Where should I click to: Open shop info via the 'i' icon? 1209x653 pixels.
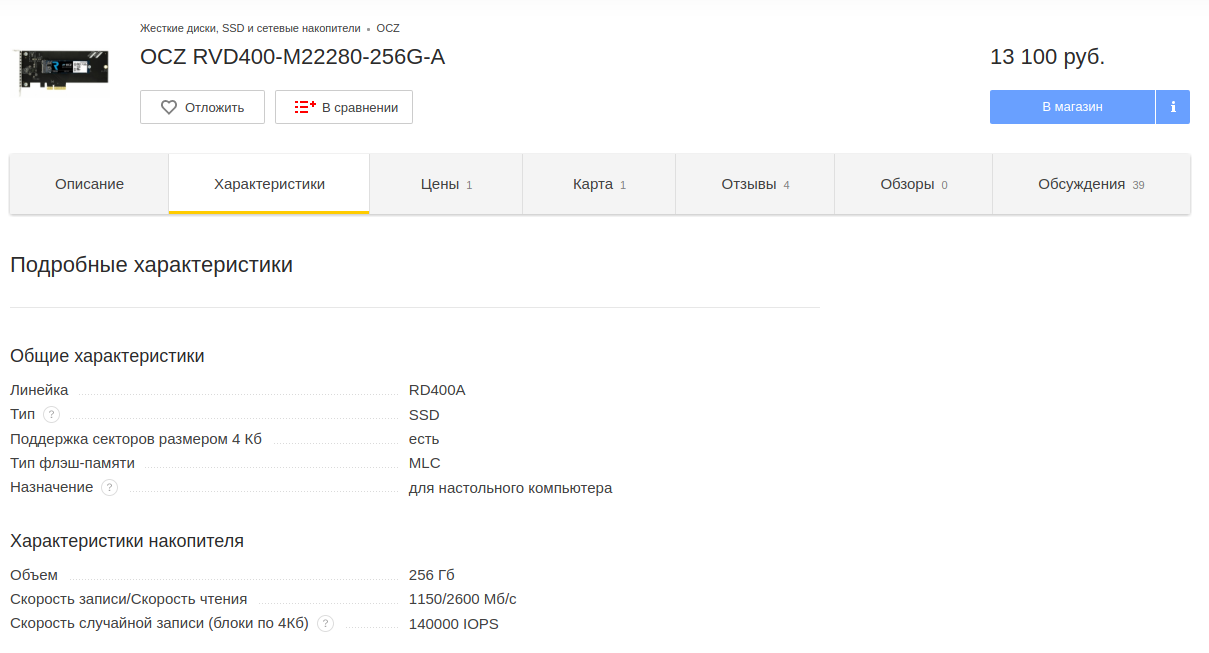[x=1173, y=107]
